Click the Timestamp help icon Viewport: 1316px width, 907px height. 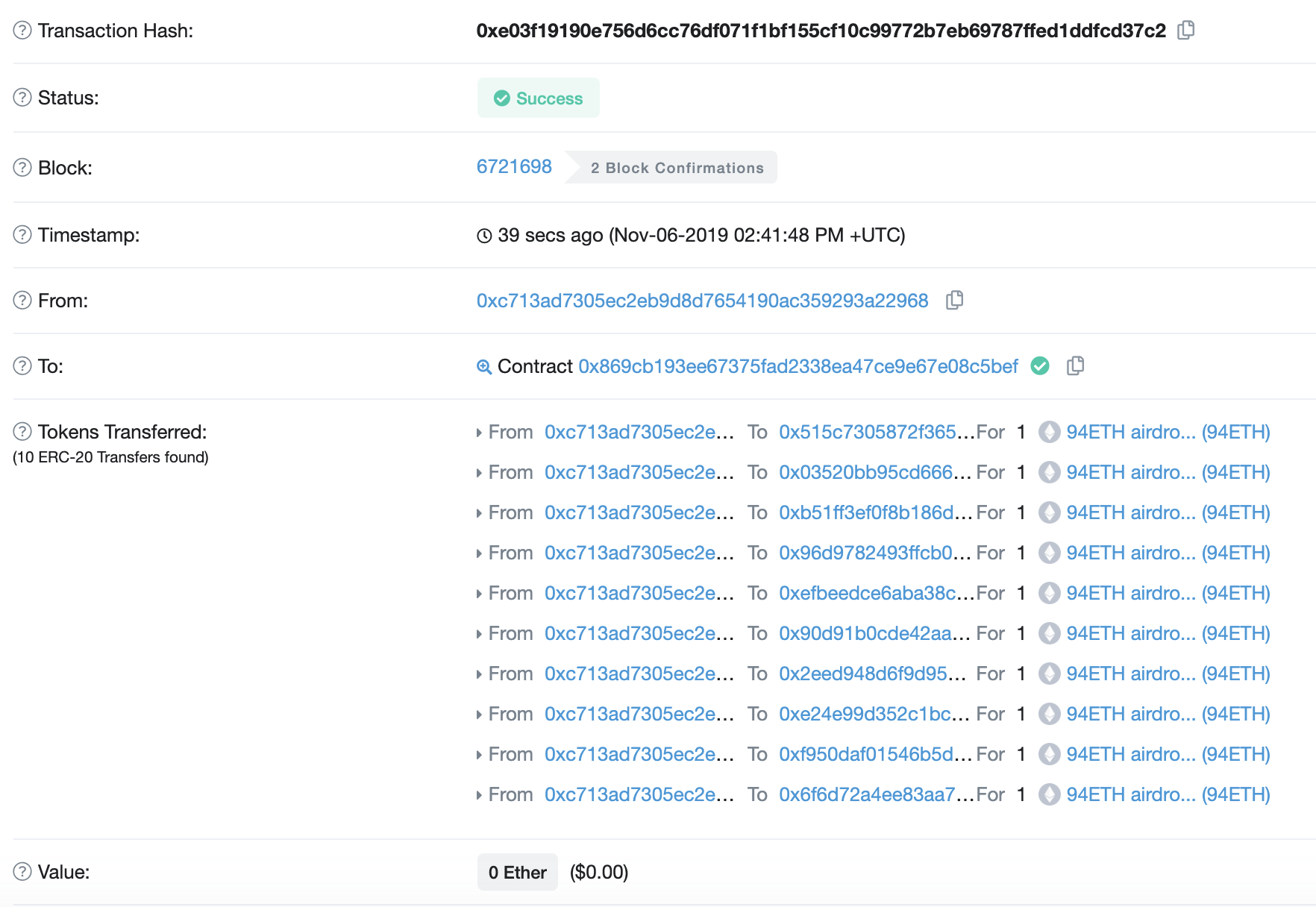22,235
